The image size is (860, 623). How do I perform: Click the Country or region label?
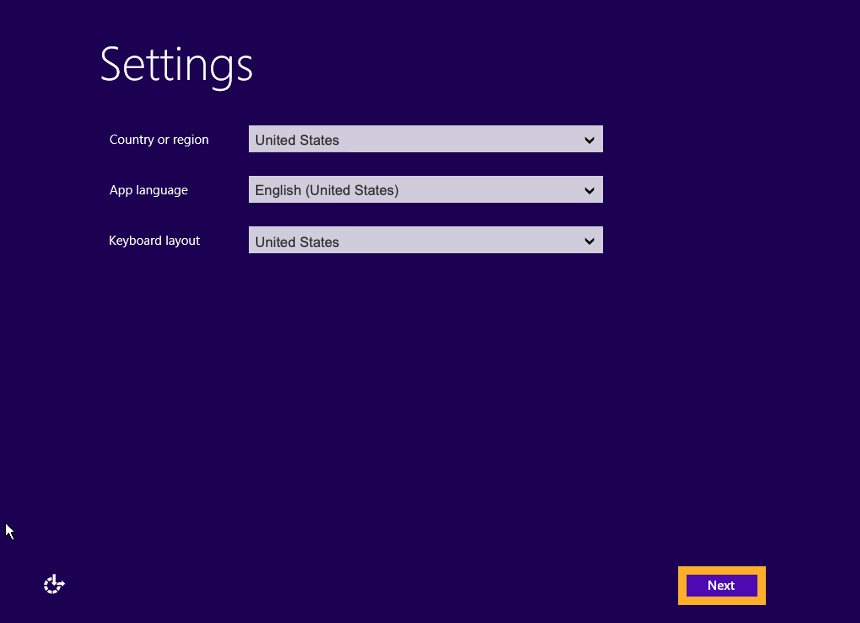tap(159, 140)
